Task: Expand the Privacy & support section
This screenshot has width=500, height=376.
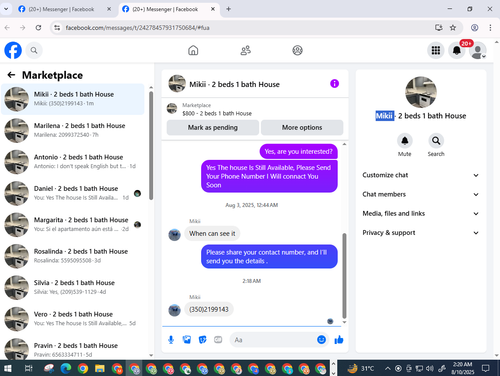Action: pos(421,233)
